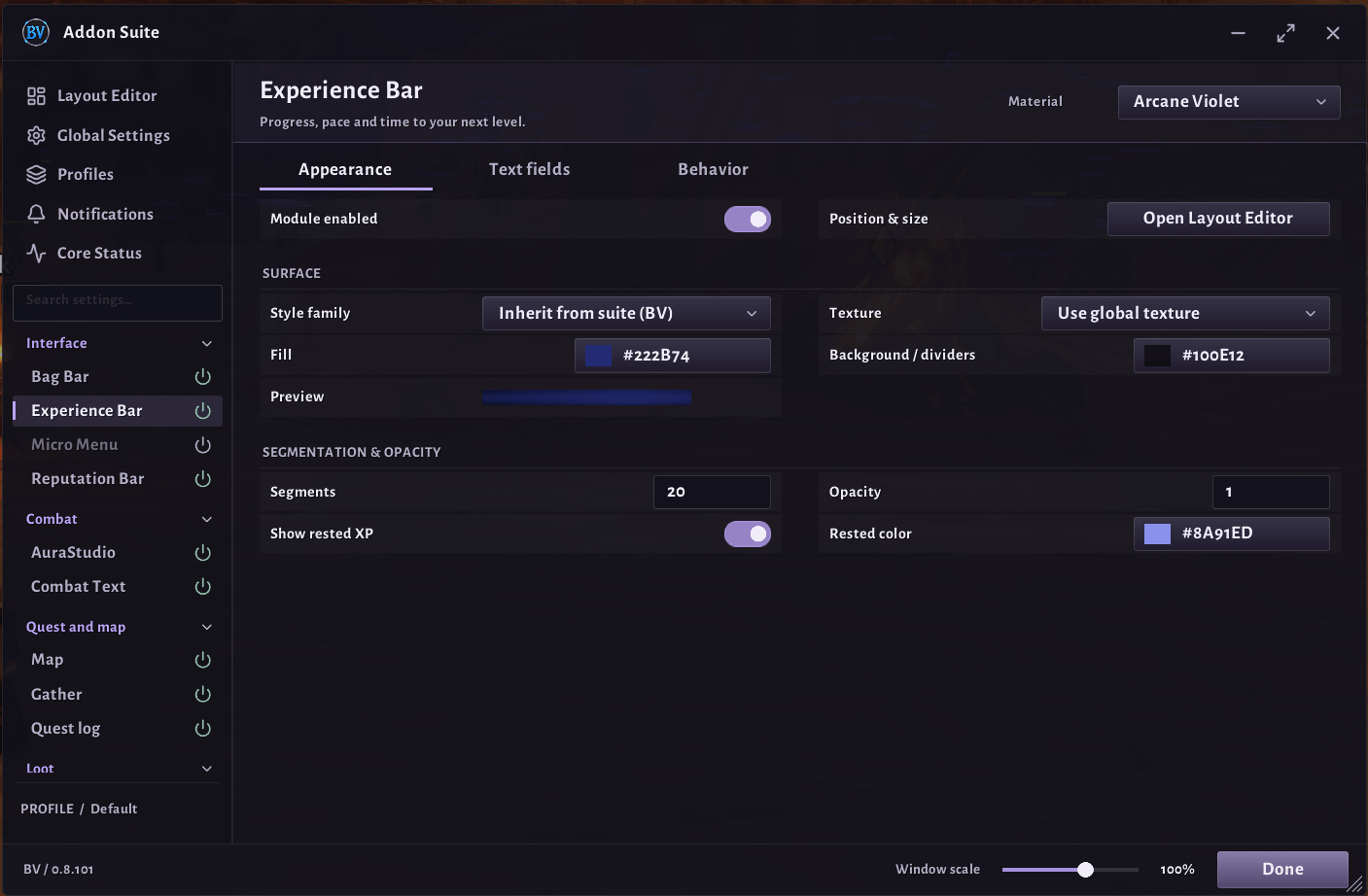This screenshot has width=1368, height=896.
Task: Open the Material dropdown Arcane Violet
Action: (x=1229, y=102)
